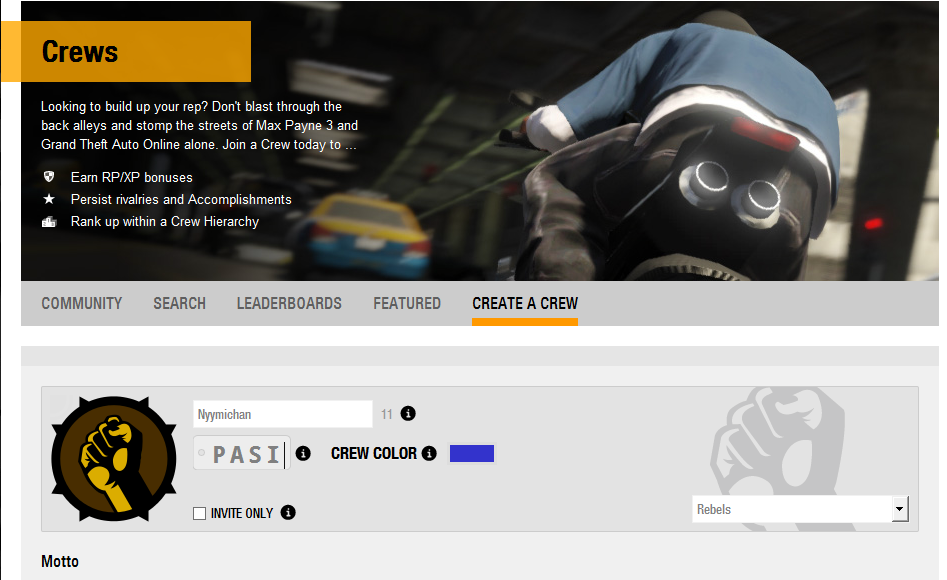Open the Search tab

[x=179, y=303]
